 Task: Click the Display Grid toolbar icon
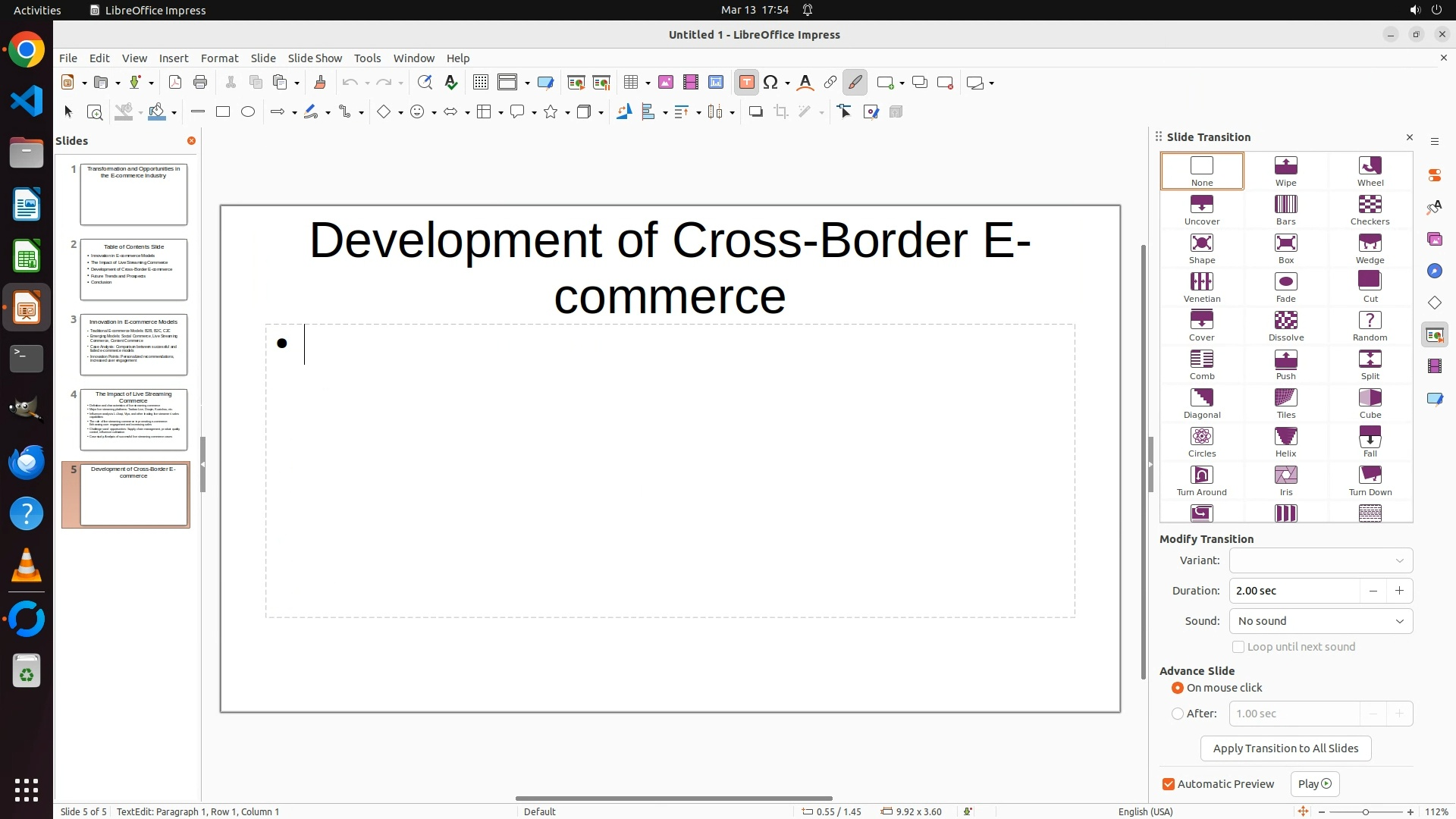pyautogui.click(x=480, y=83)
